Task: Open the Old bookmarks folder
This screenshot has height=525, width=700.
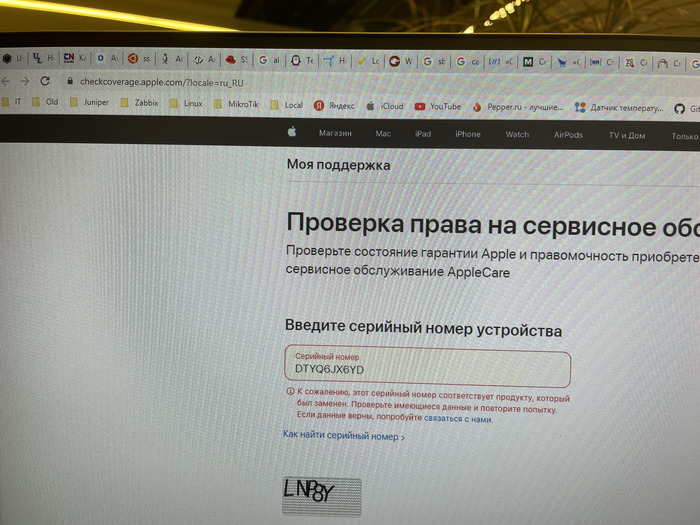Action: coord(45,102)
